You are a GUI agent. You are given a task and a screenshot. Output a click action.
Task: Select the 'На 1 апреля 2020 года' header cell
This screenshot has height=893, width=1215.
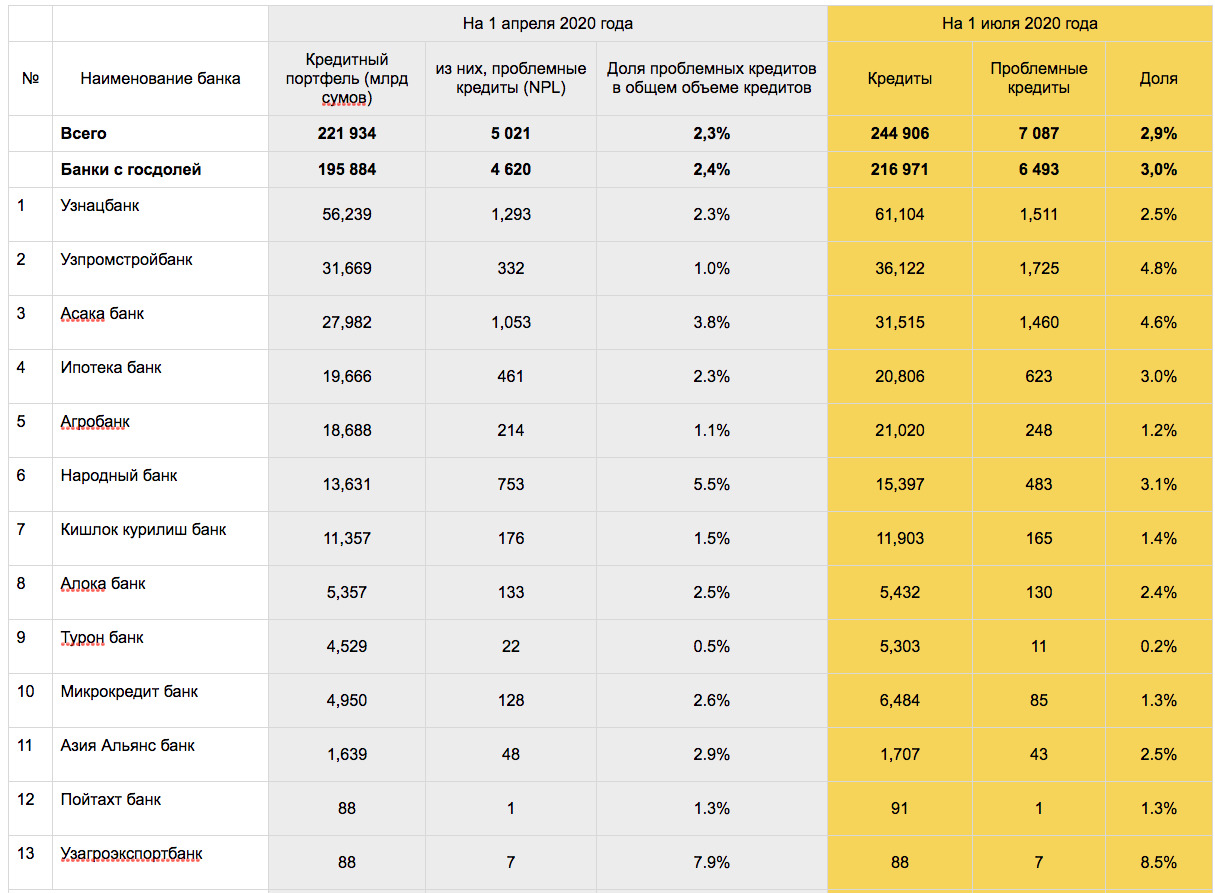(547, 23)
